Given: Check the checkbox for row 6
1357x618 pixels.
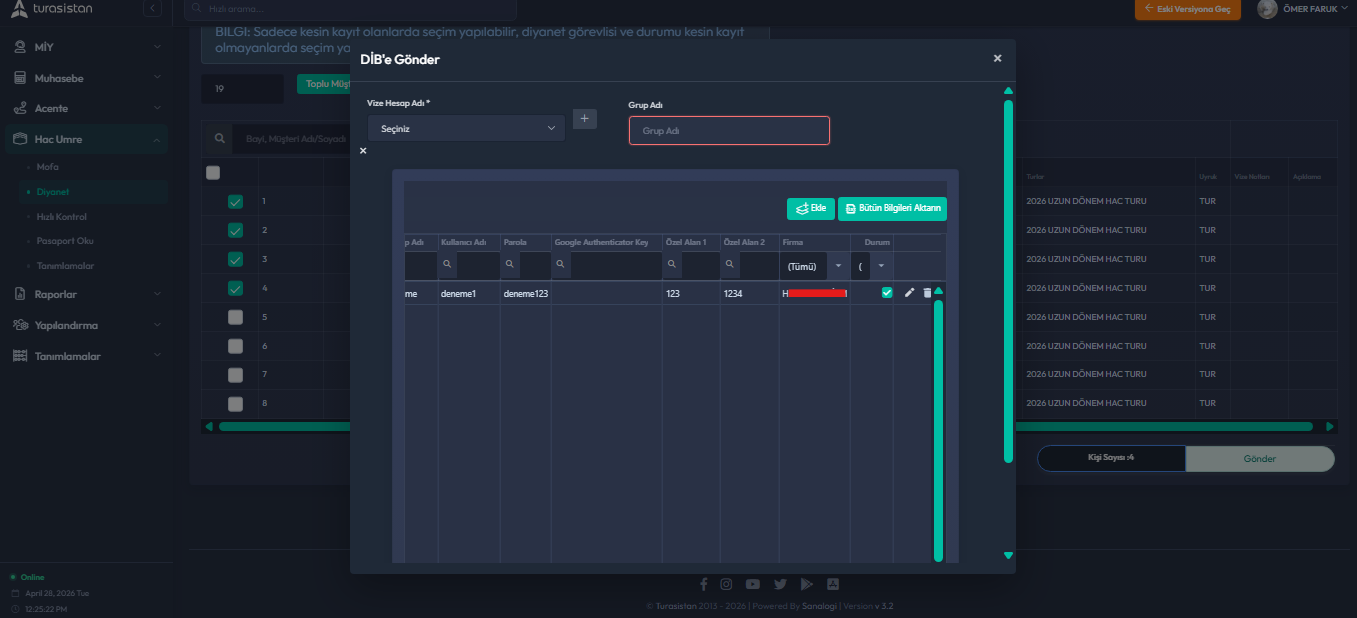Looking at the screenshot, I should pyautogui.click(x=235, y=346).
